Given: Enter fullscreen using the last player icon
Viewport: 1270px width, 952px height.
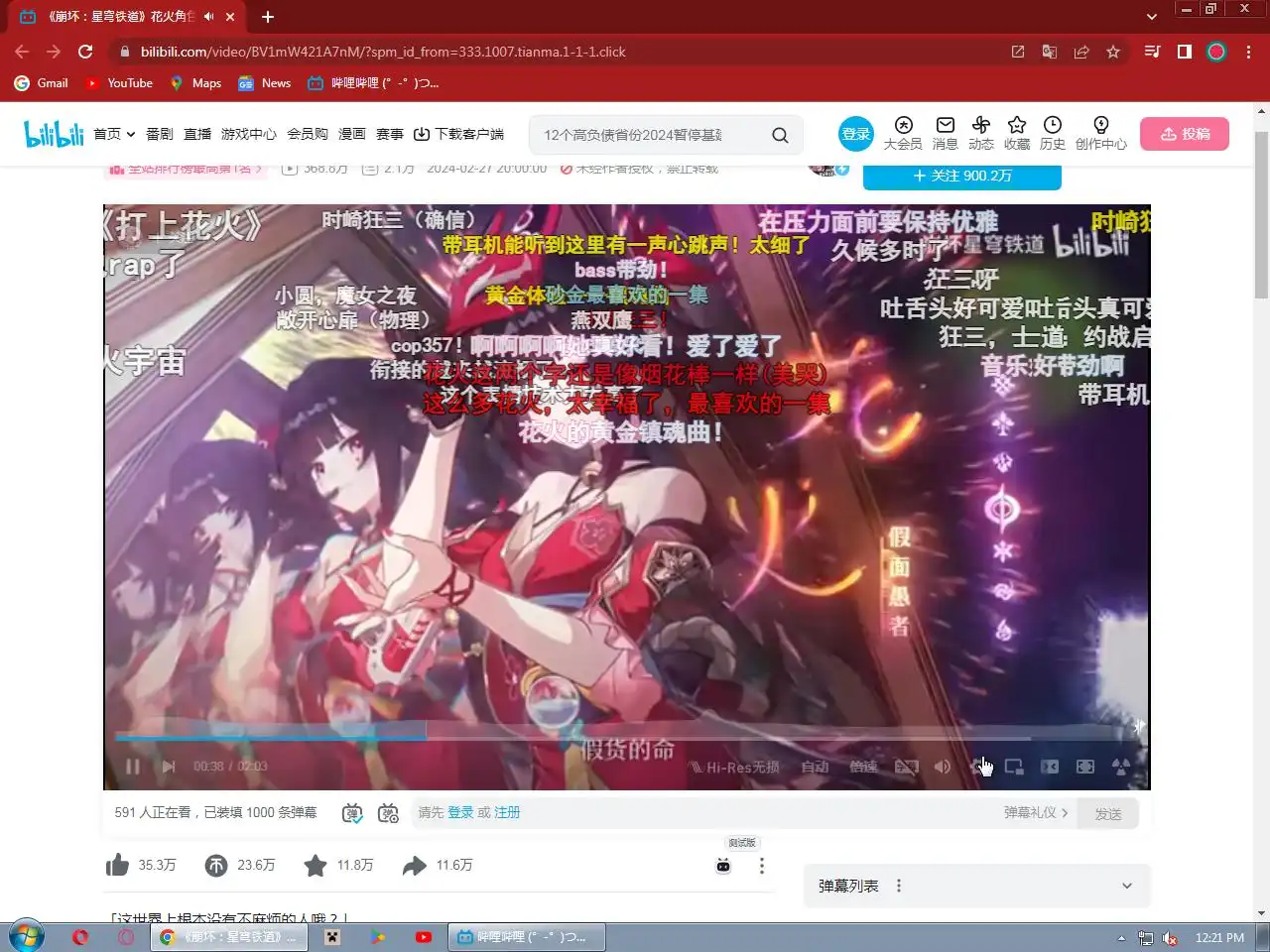Looking at the screenshot, I should pos(1121,767).
